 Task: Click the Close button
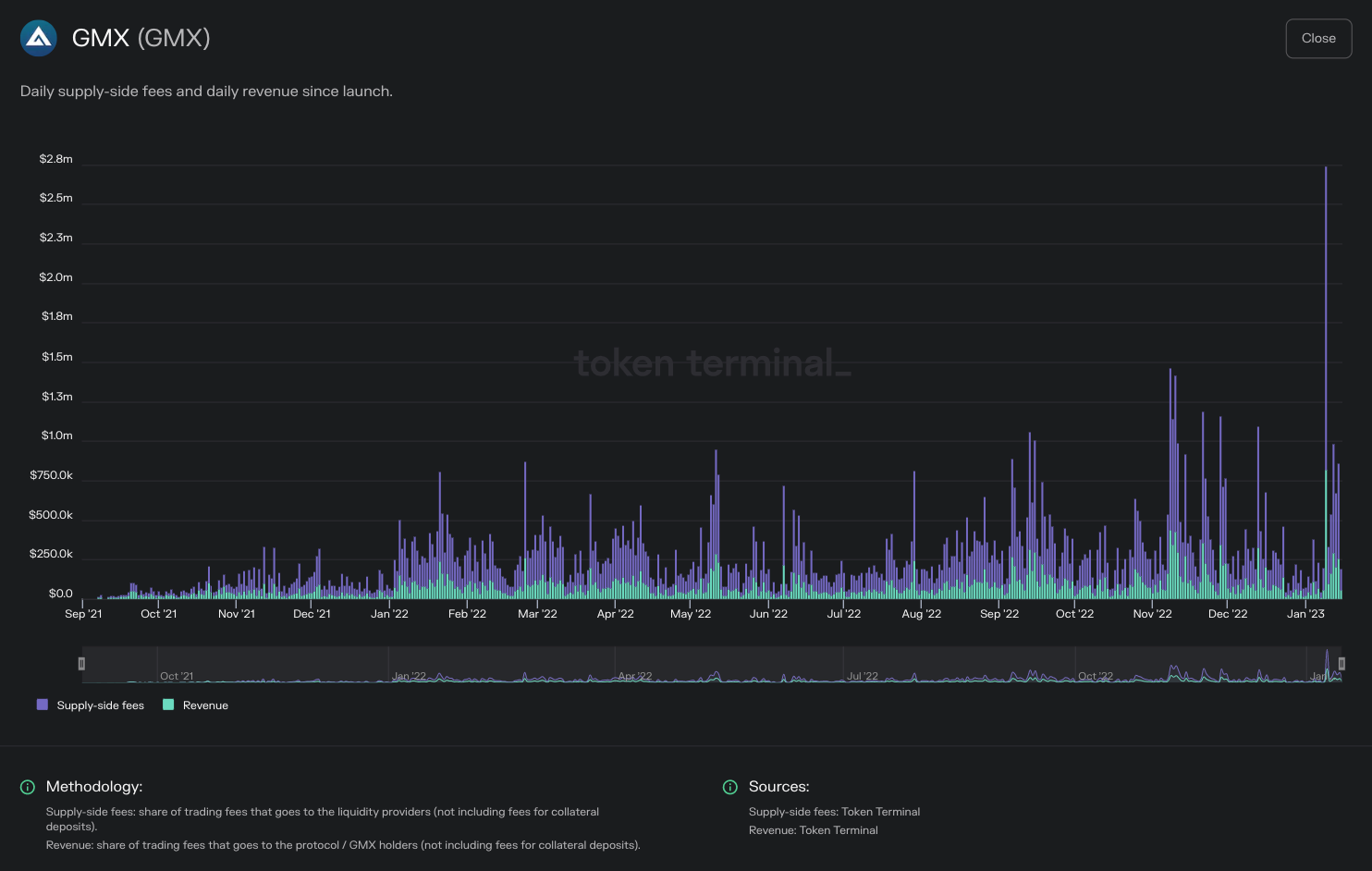point(1318,38)
